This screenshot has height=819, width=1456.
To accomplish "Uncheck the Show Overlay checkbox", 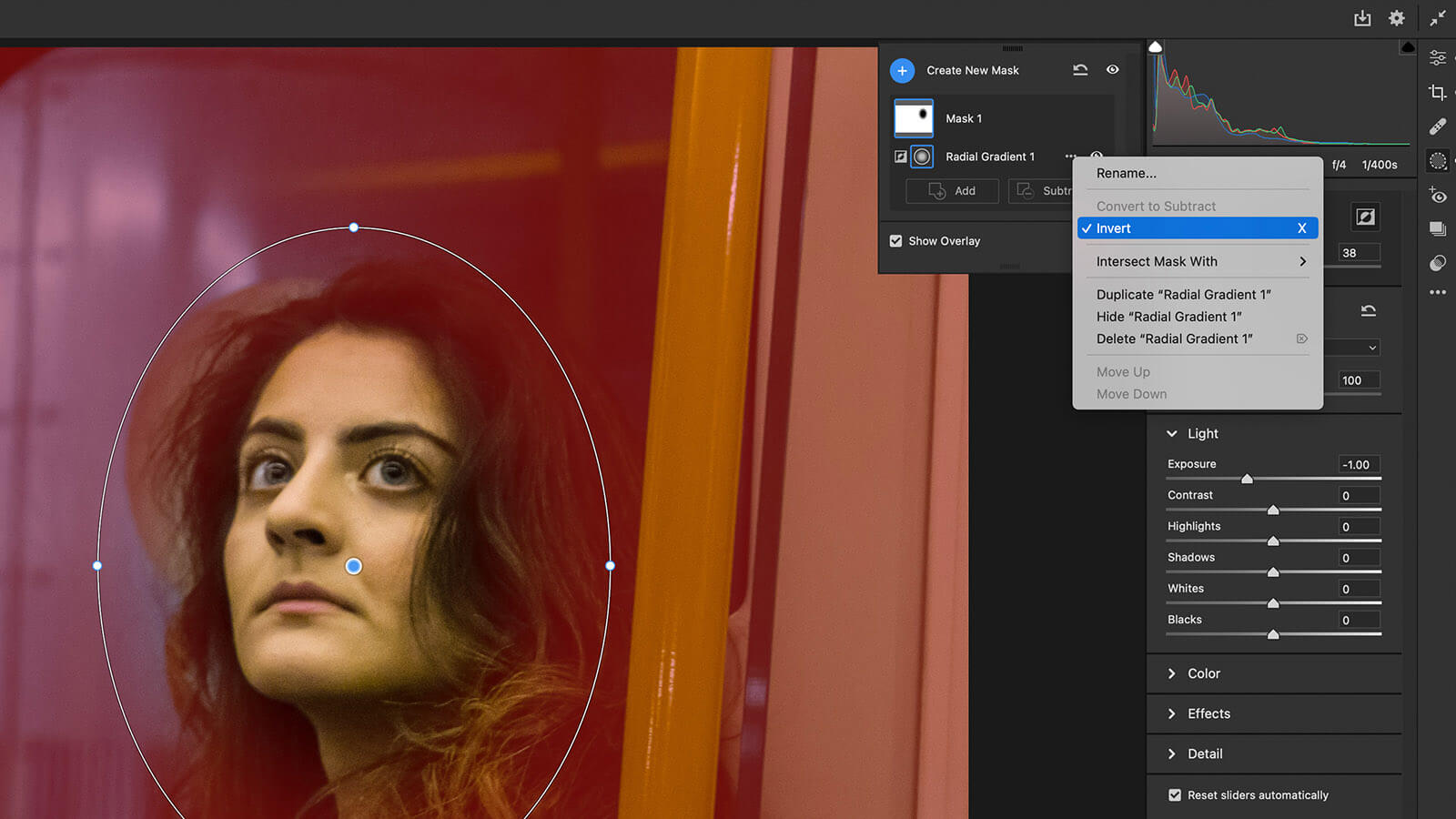I will [896, 241].
